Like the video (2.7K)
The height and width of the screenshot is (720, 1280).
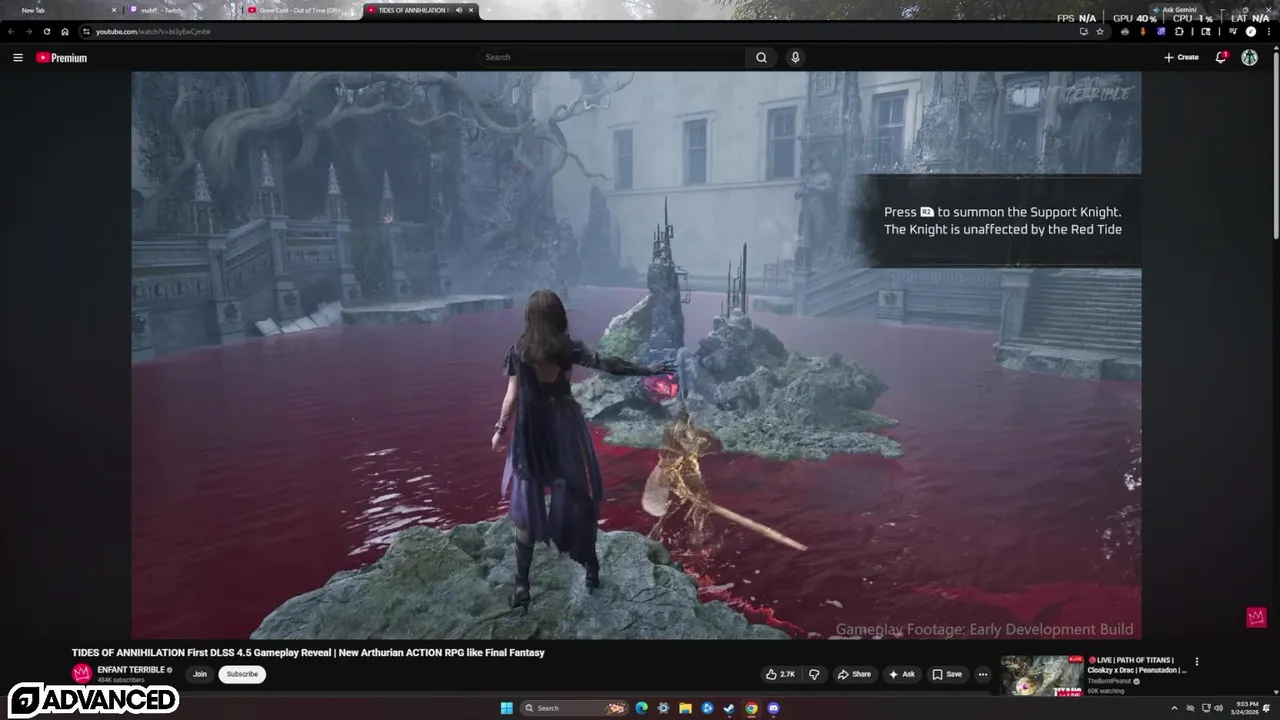point(780,674)
